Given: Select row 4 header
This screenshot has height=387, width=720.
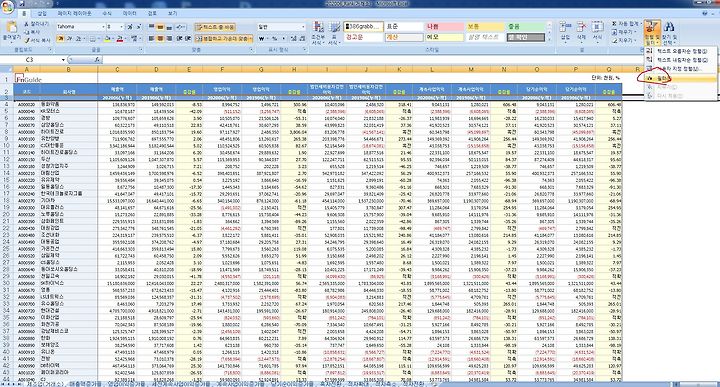Looking at the screenshot, I should pyautogui.click(x=6, y=104).
